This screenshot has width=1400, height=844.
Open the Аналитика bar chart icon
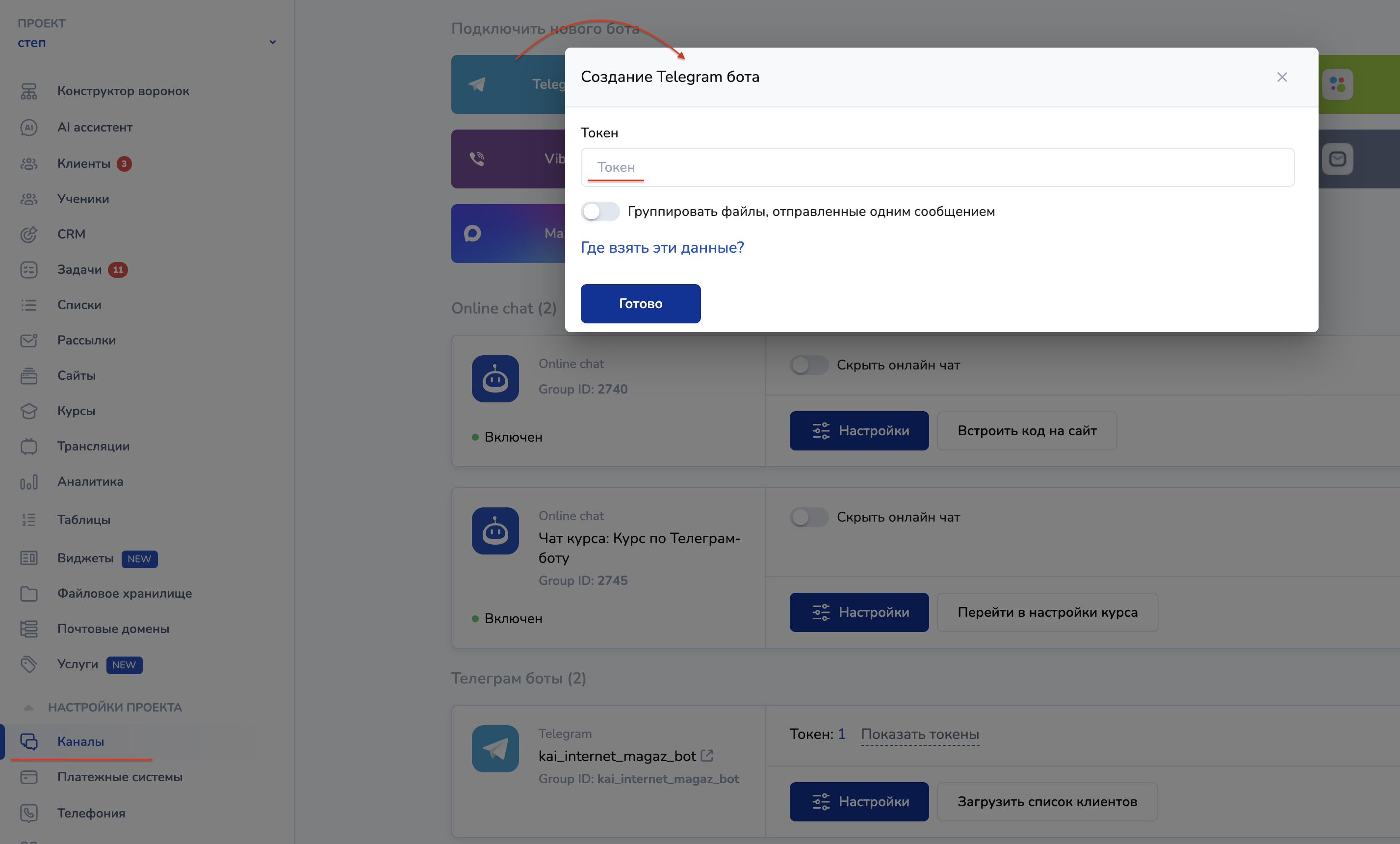[x=28, y=482]
